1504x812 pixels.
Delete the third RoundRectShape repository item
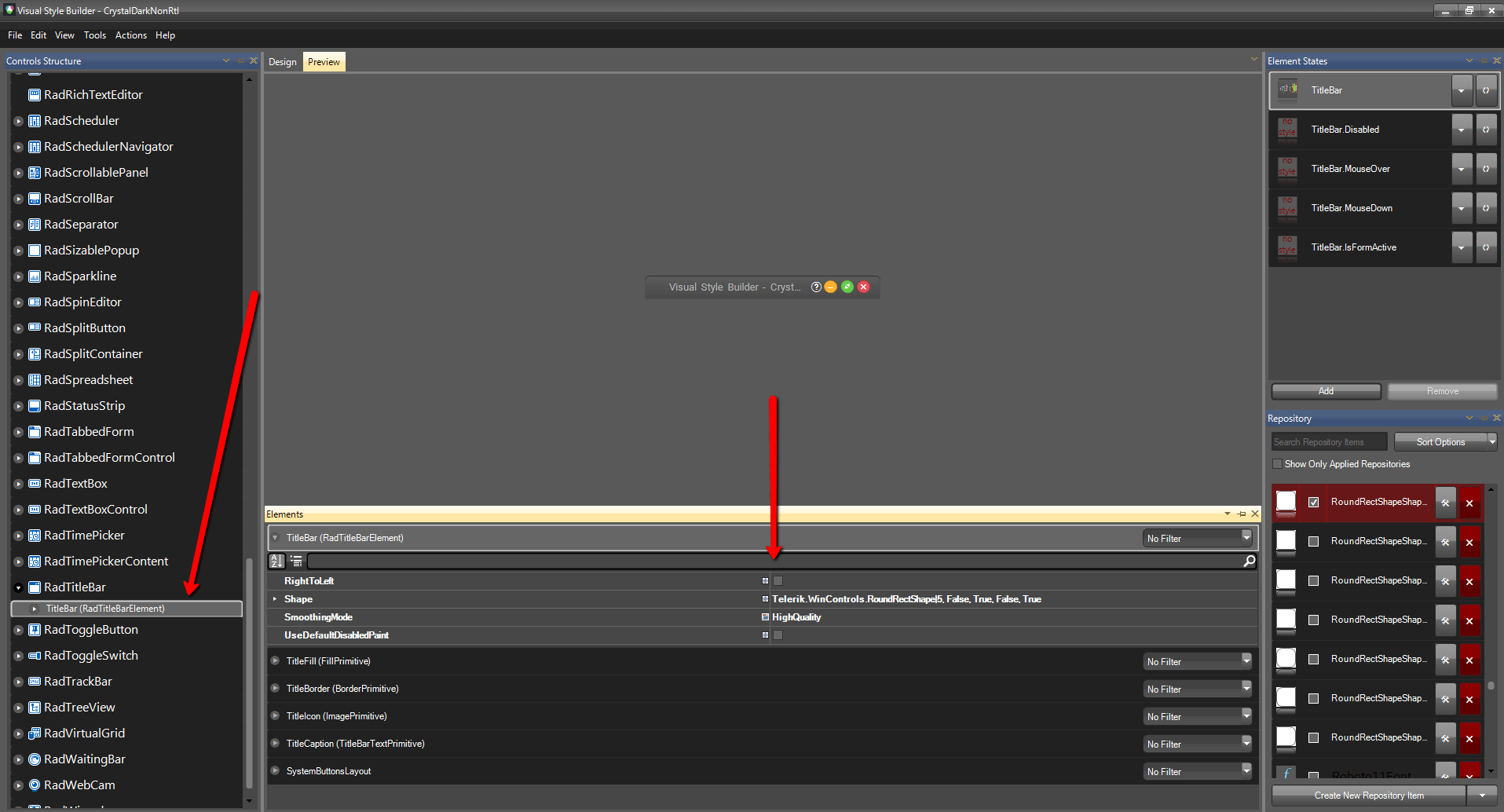tap(1469, 581)
